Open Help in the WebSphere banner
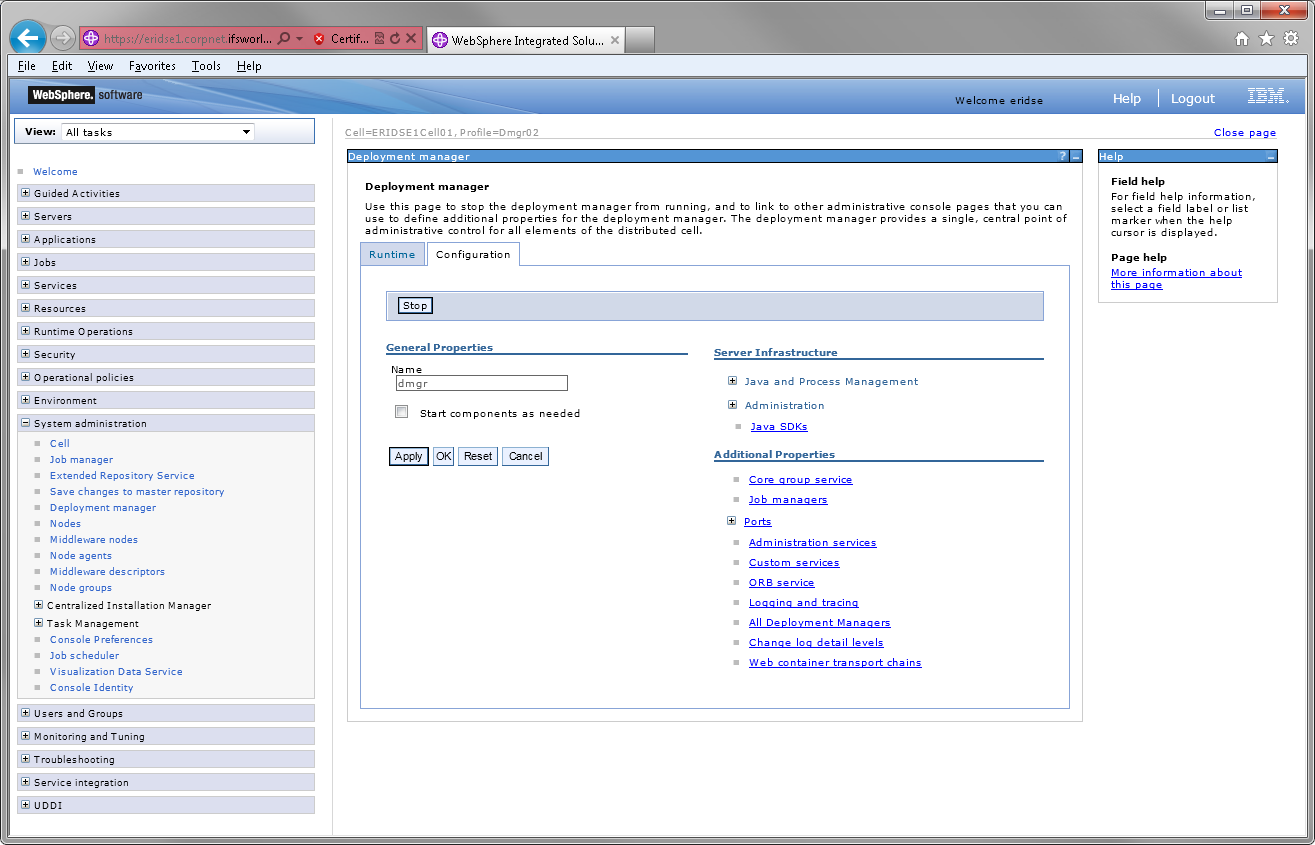1315x845 pixels. 1127,98
